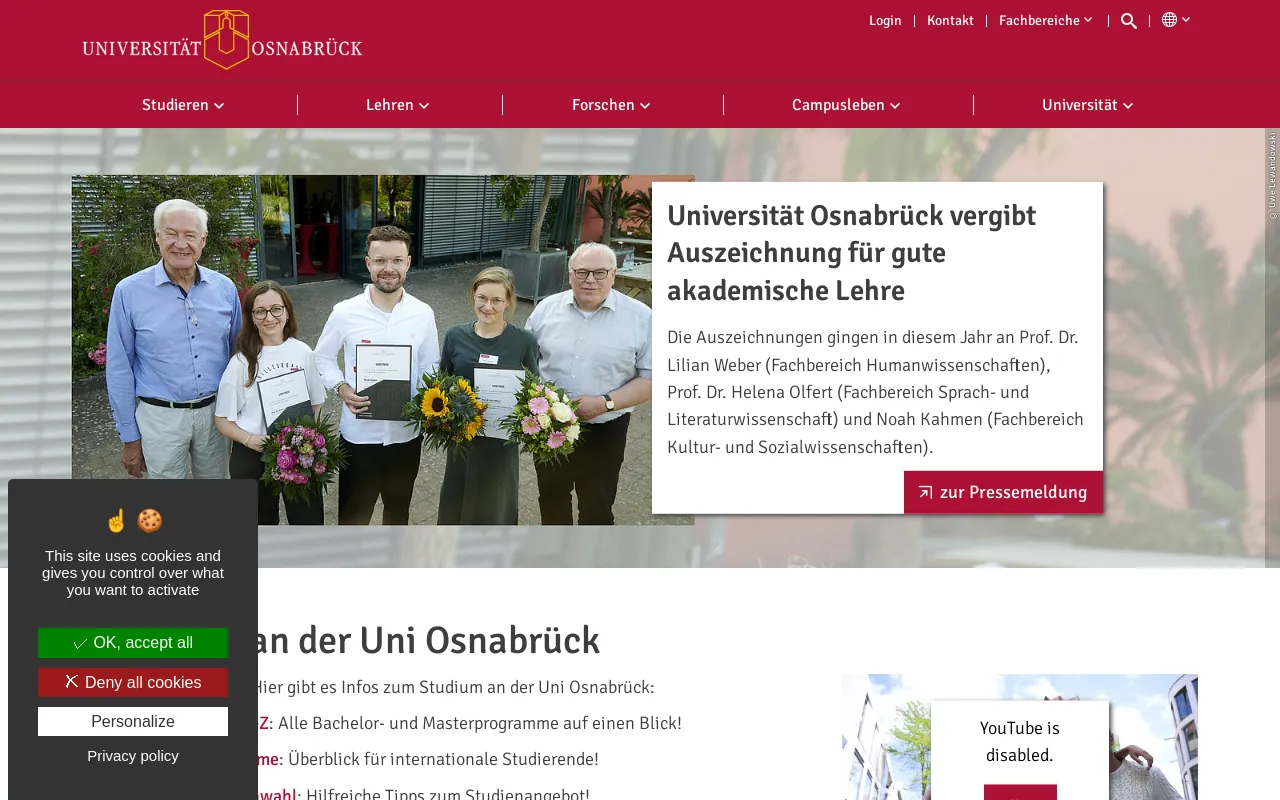Expand the Campusleben menu
The width and height of the screenshot is (1280, 800).
coord(846,105)
